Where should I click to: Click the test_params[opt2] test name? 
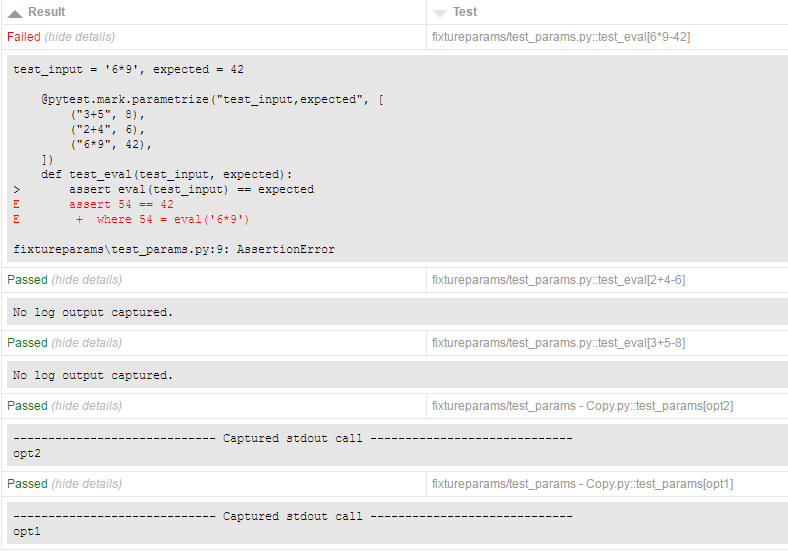[582, 406]
